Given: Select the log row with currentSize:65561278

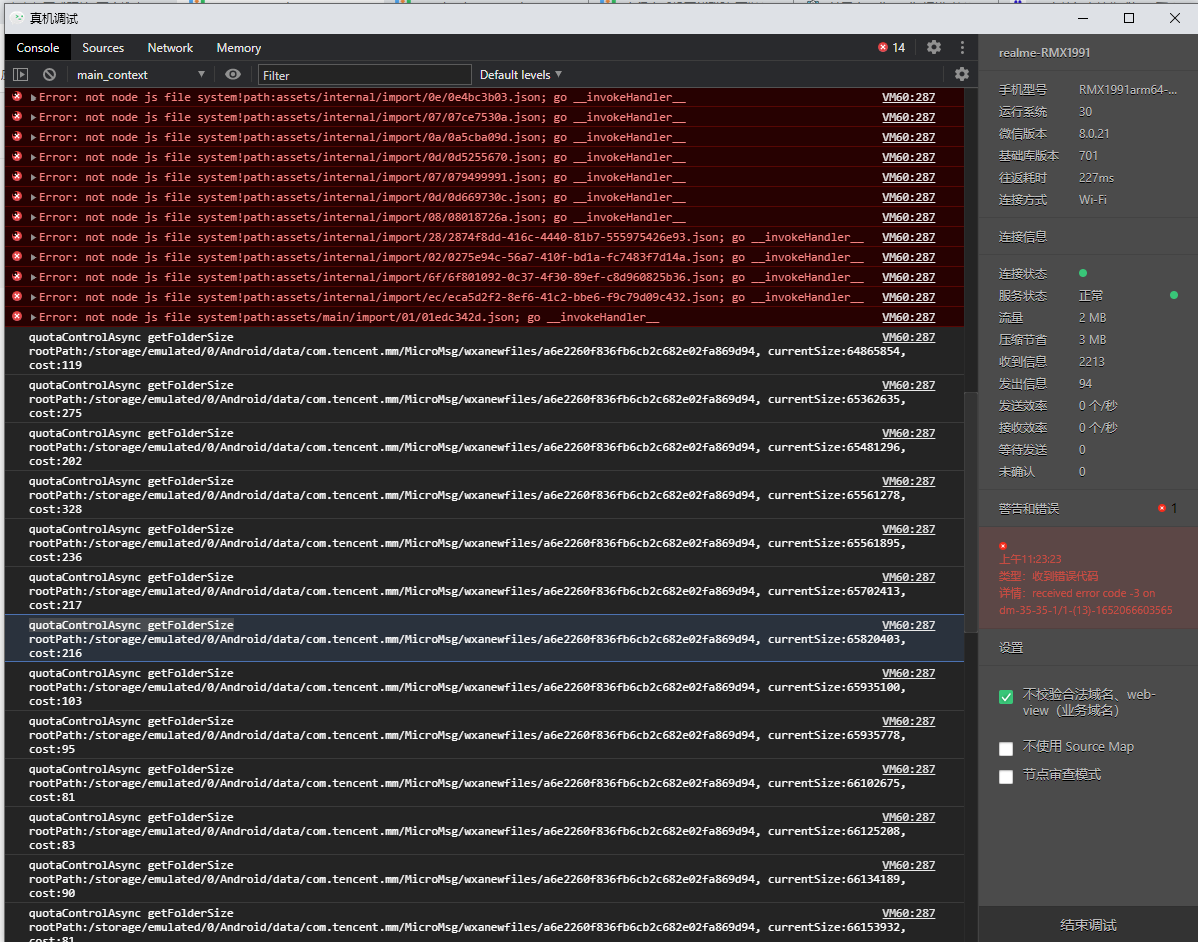Looking at the screenshot, I should click(484, 495).
